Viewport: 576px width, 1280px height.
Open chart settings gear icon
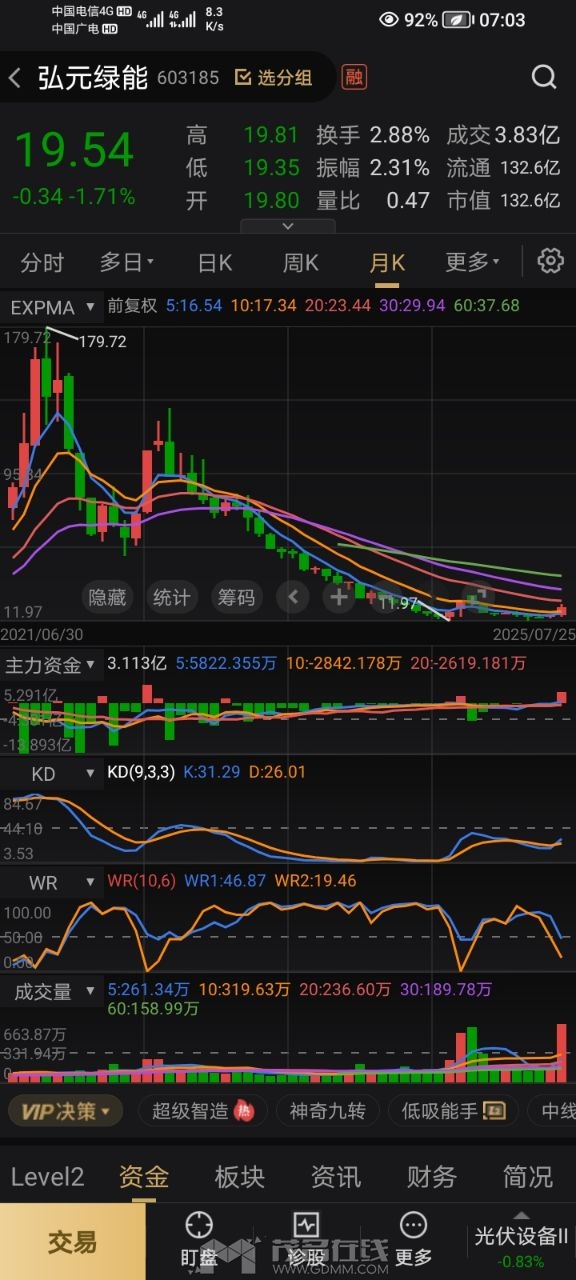(x=551, y=262)
